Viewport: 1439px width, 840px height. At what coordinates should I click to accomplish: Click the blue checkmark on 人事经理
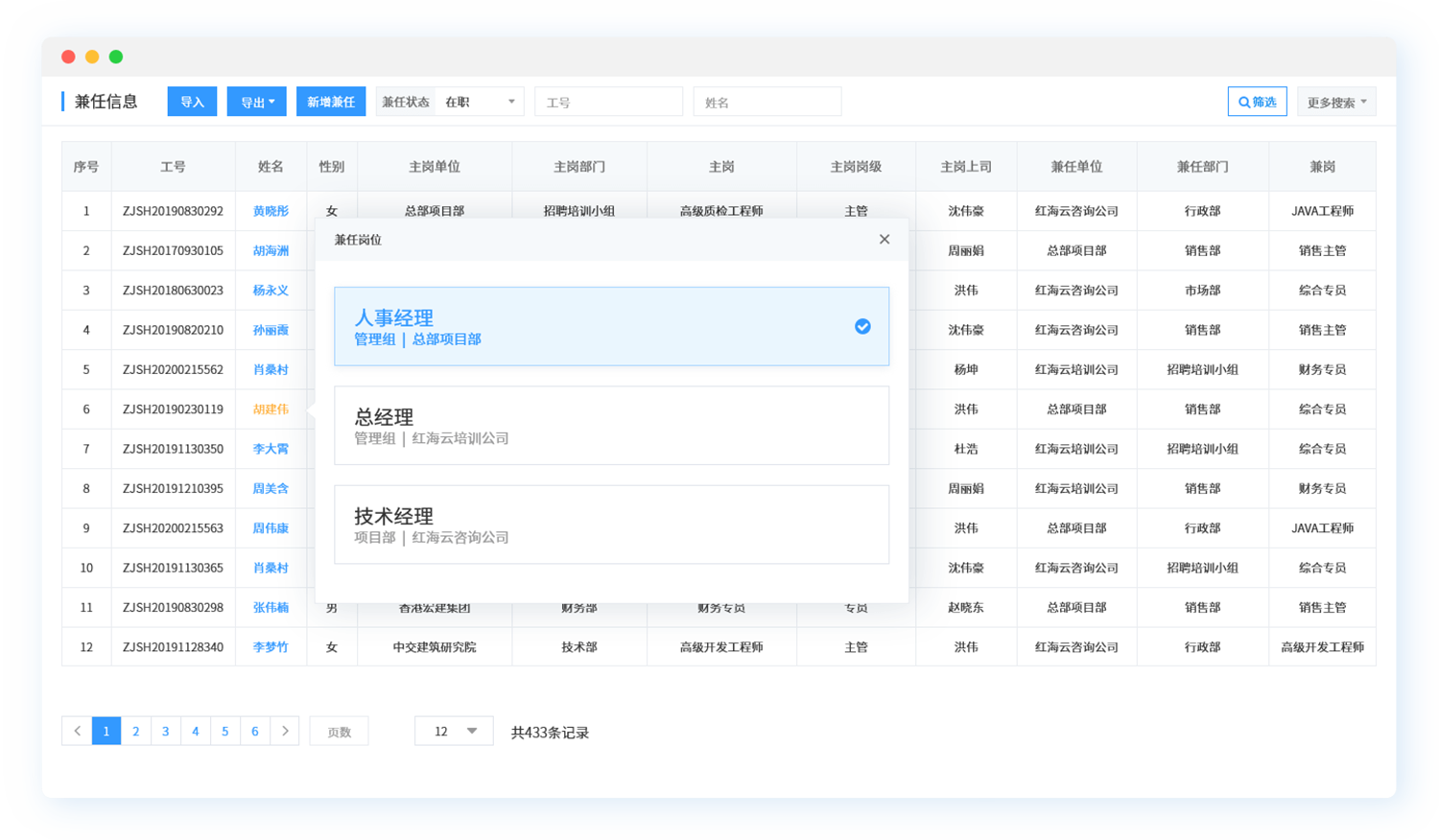click(862, 326)
